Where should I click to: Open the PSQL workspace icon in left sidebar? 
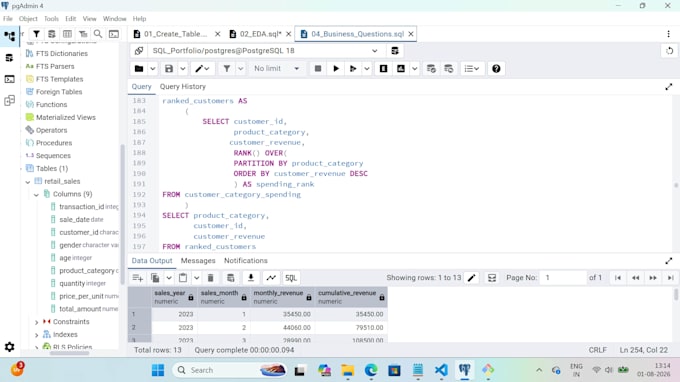pos(10,79)
